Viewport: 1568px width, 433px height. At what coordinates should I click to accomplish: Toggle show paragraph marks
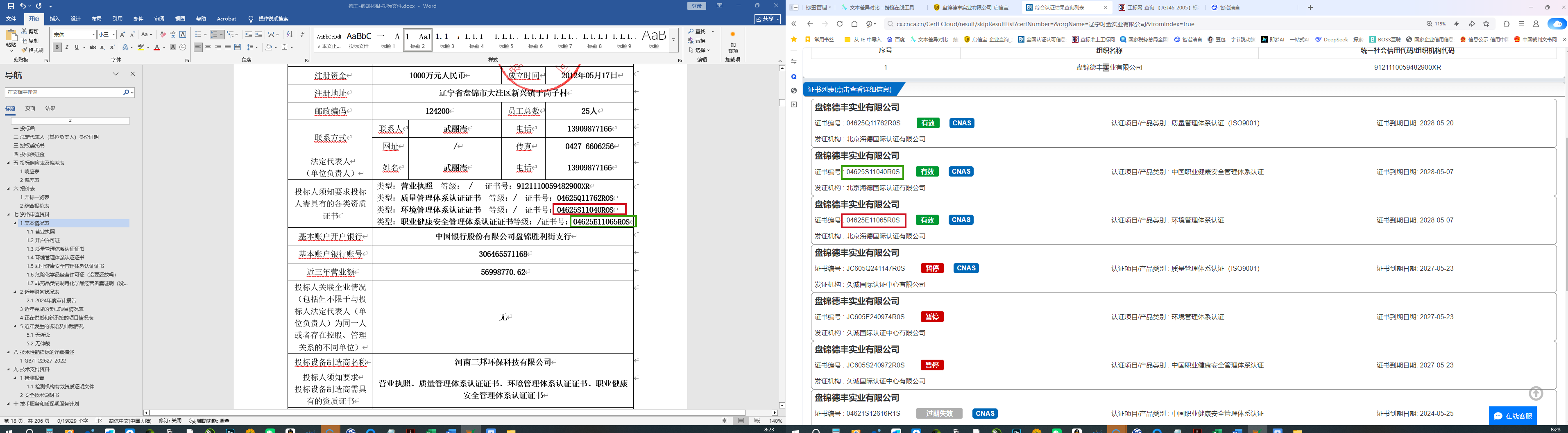pos(303,35)
